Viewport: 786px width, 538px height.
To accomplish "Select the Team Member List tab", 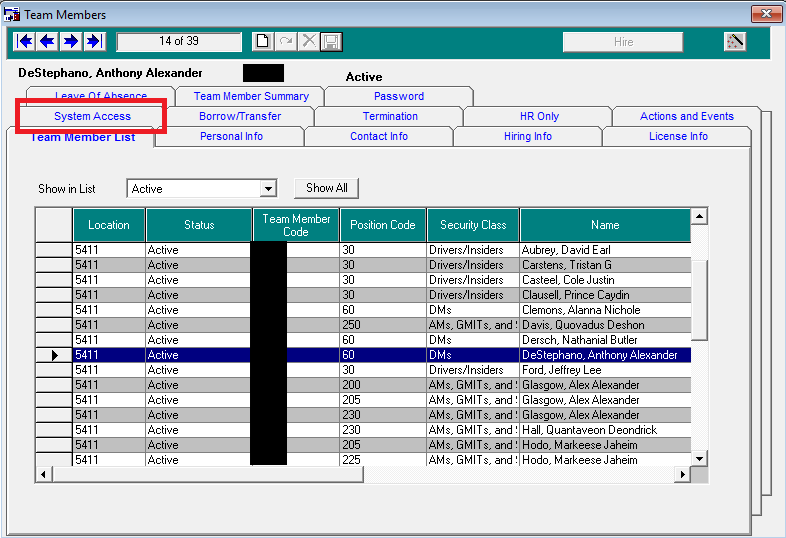I will click(82, 137).
